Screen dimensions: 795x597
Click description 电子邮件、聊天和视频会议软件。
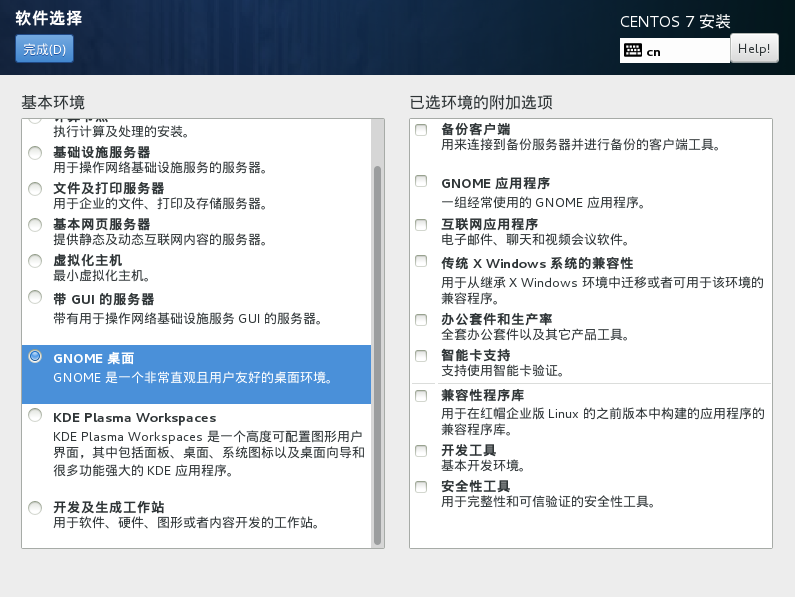click(535, 239)
